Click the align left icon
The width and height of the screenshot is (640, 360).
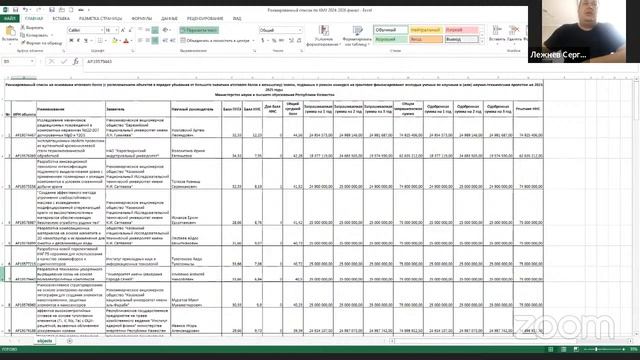(140, 40)
